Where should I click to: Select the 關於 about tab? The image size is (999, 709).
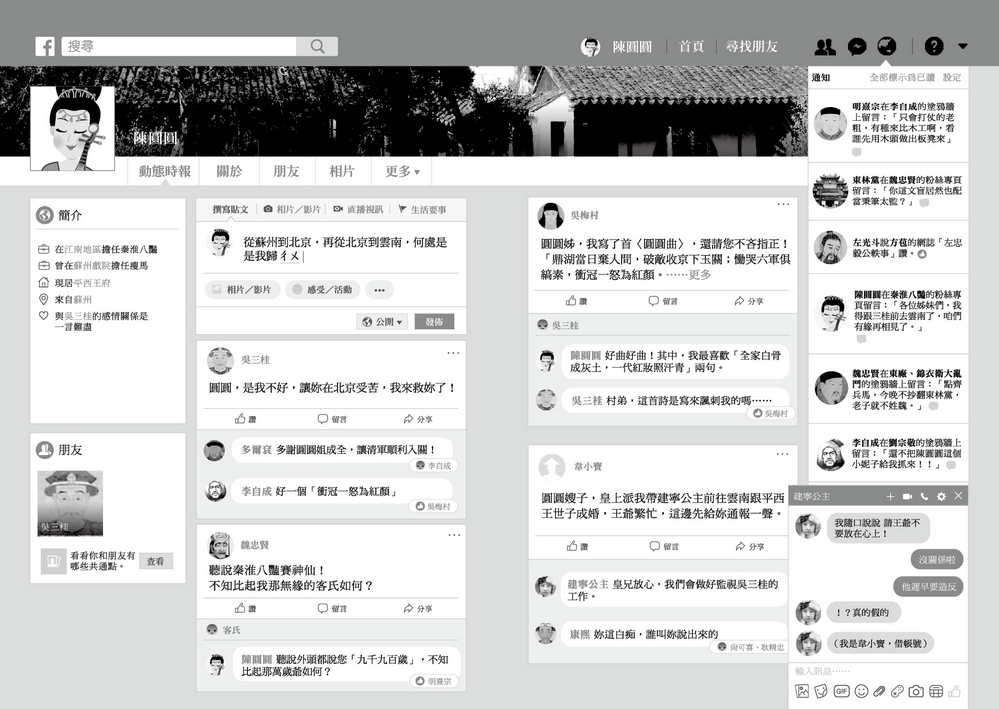229,171
